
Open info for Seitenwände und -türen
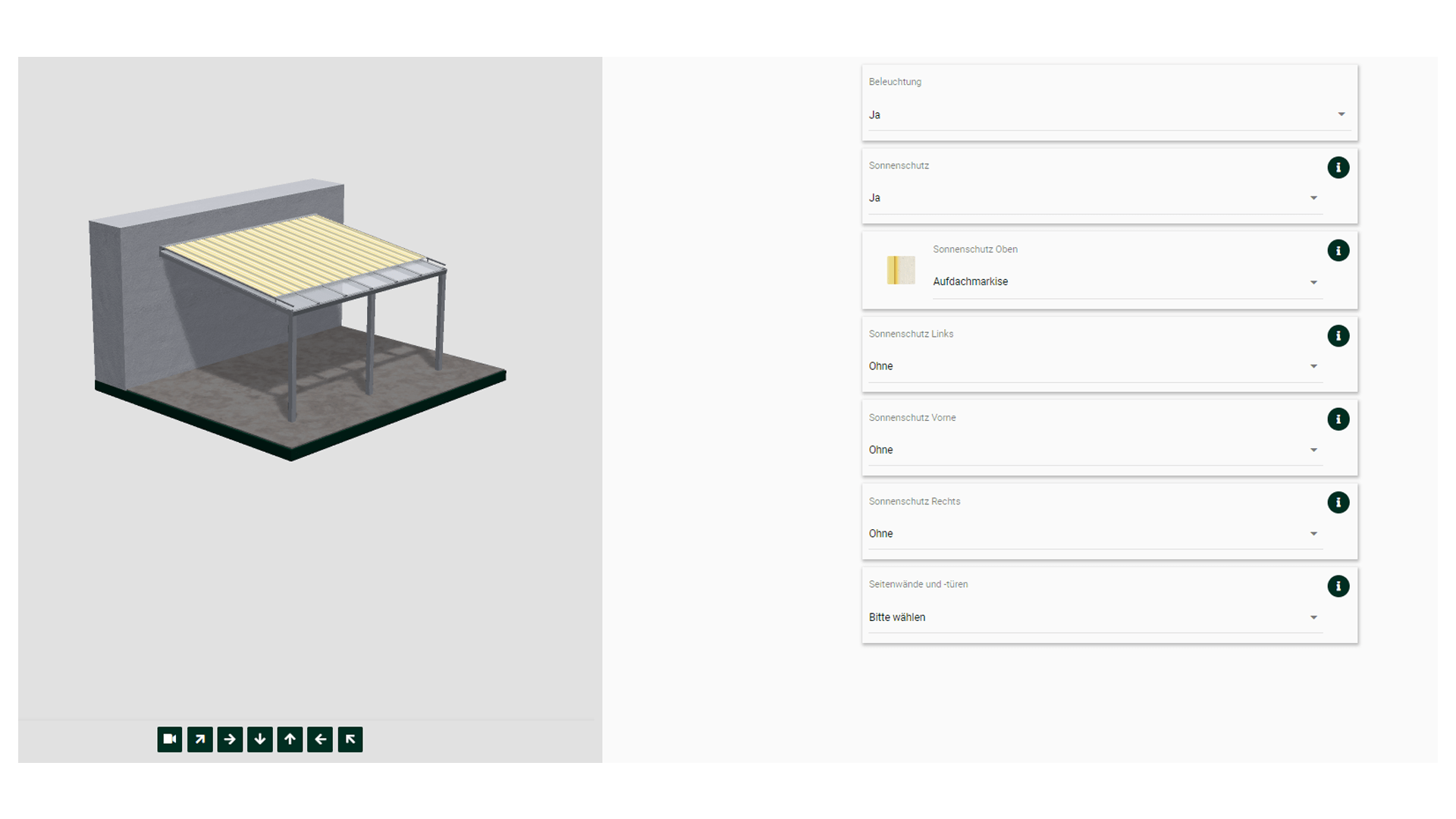(x=1338, y=586)
